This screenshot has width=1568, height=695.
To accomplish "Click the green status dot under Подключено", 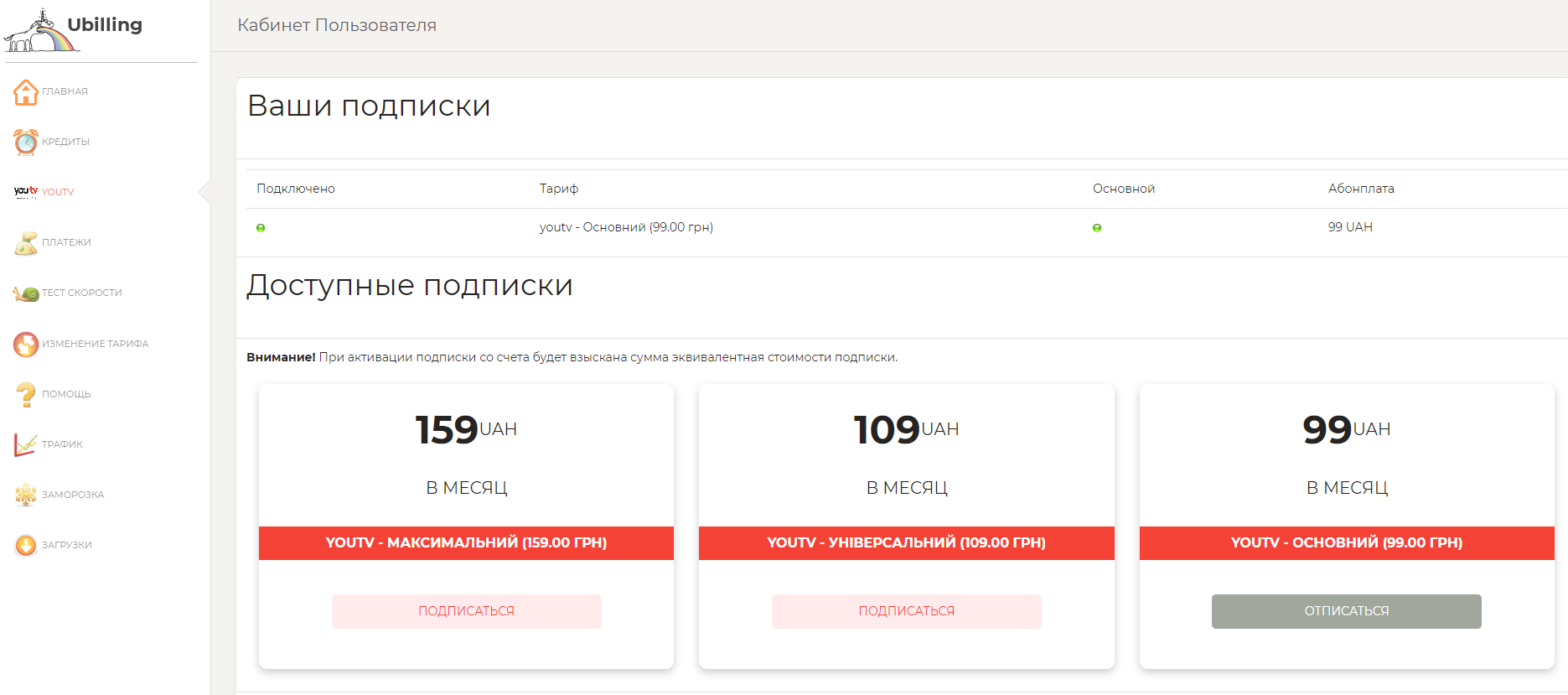I will 261,228.
